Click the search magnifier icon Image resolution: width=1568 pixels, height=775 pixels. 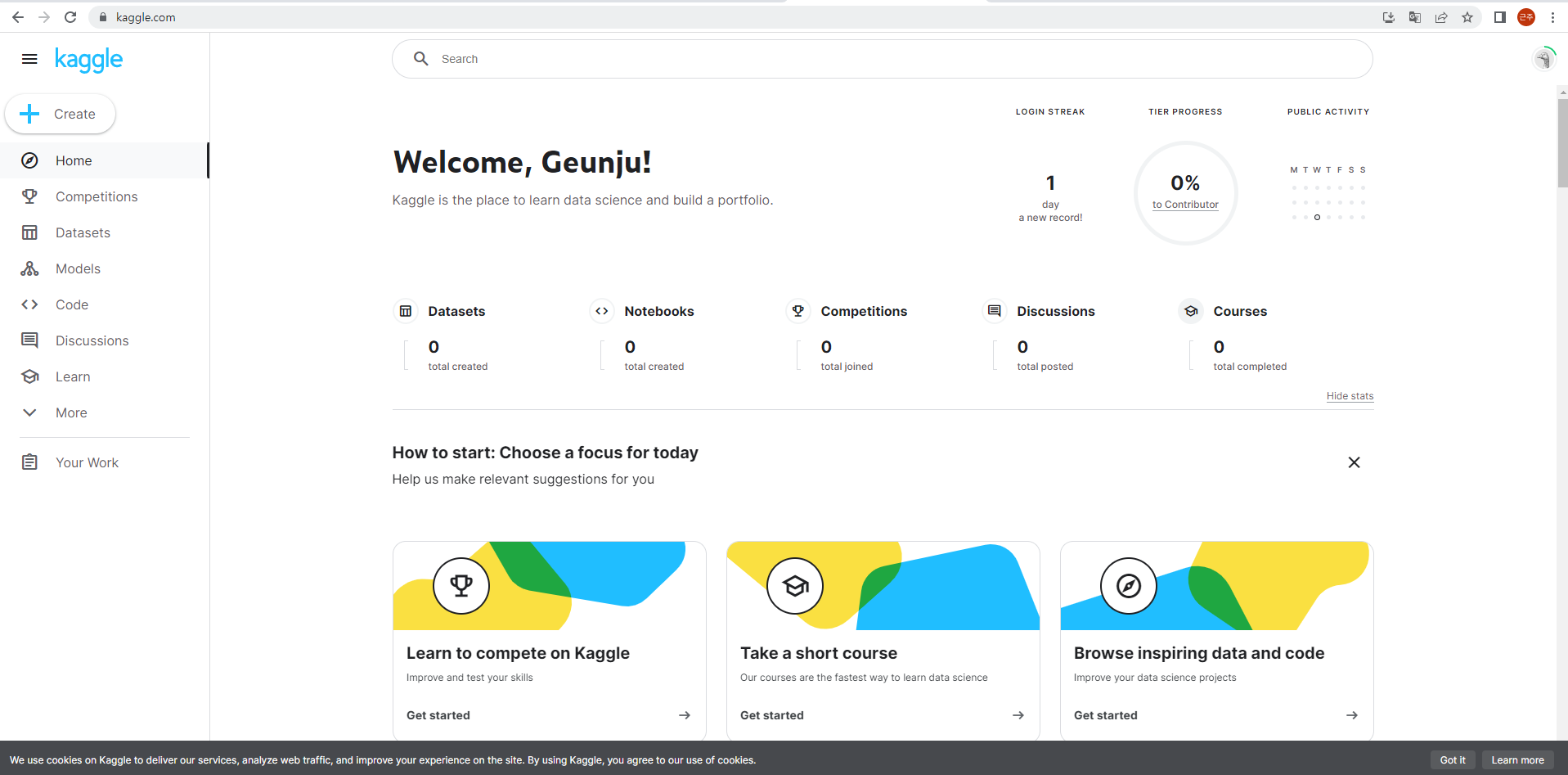[x=421, y=59]
